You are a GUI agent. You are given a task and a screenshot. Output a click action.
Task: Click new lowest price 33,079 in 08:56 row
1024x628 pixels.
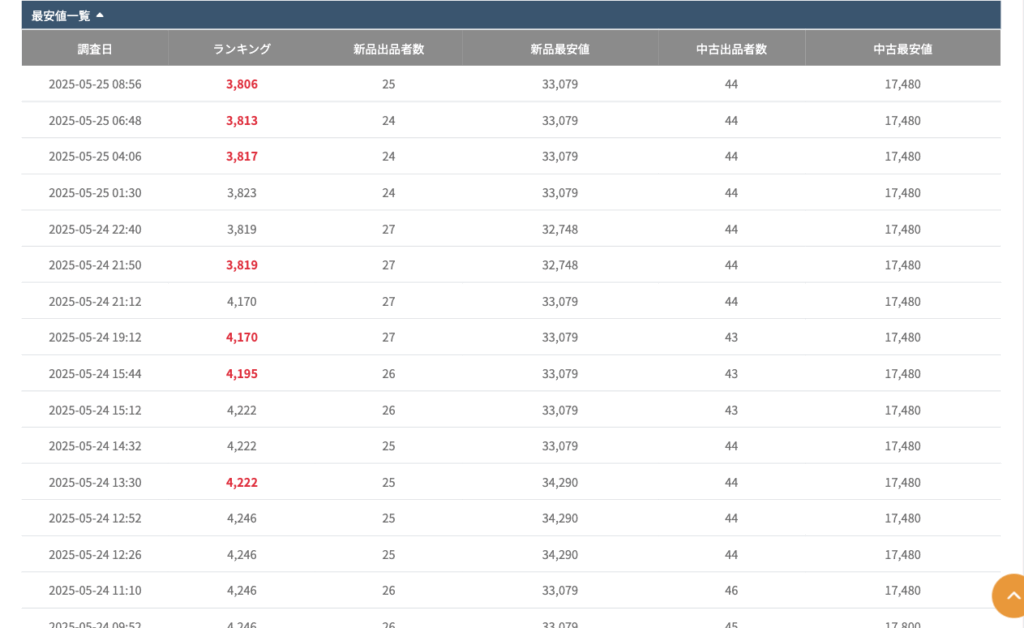(560, 84)
